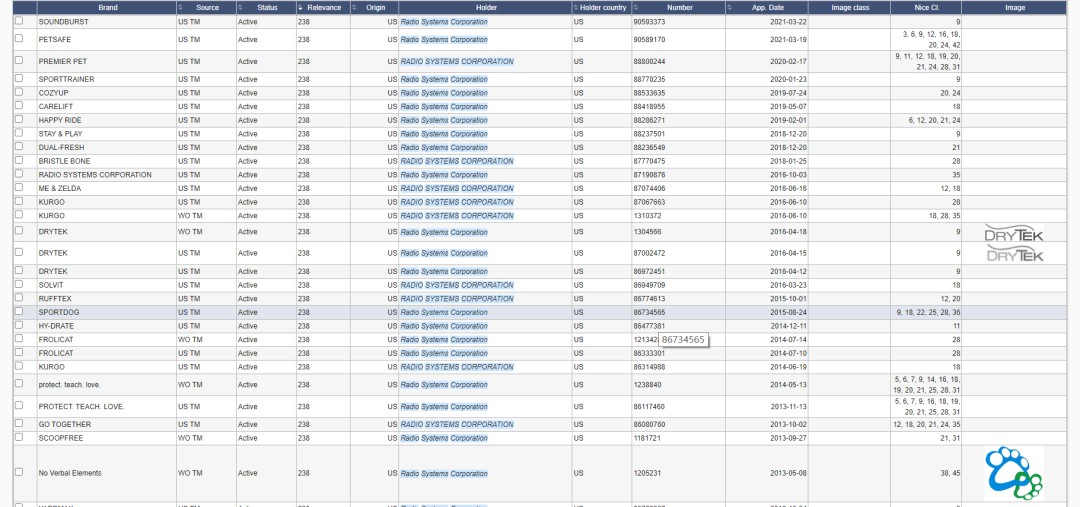Click application number 86117460
This screenshot has height=507, width=1080.
649,406
